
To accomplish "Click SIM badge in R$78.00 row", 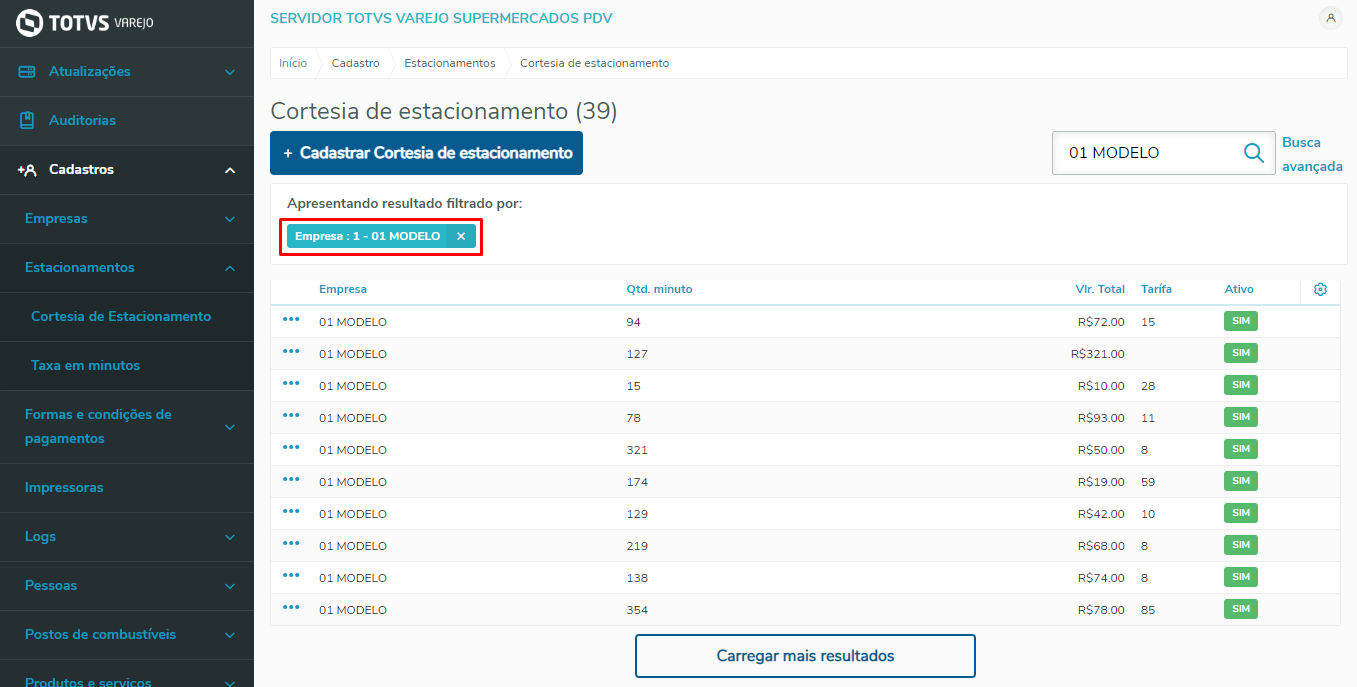I will [x=1241, y=609].
